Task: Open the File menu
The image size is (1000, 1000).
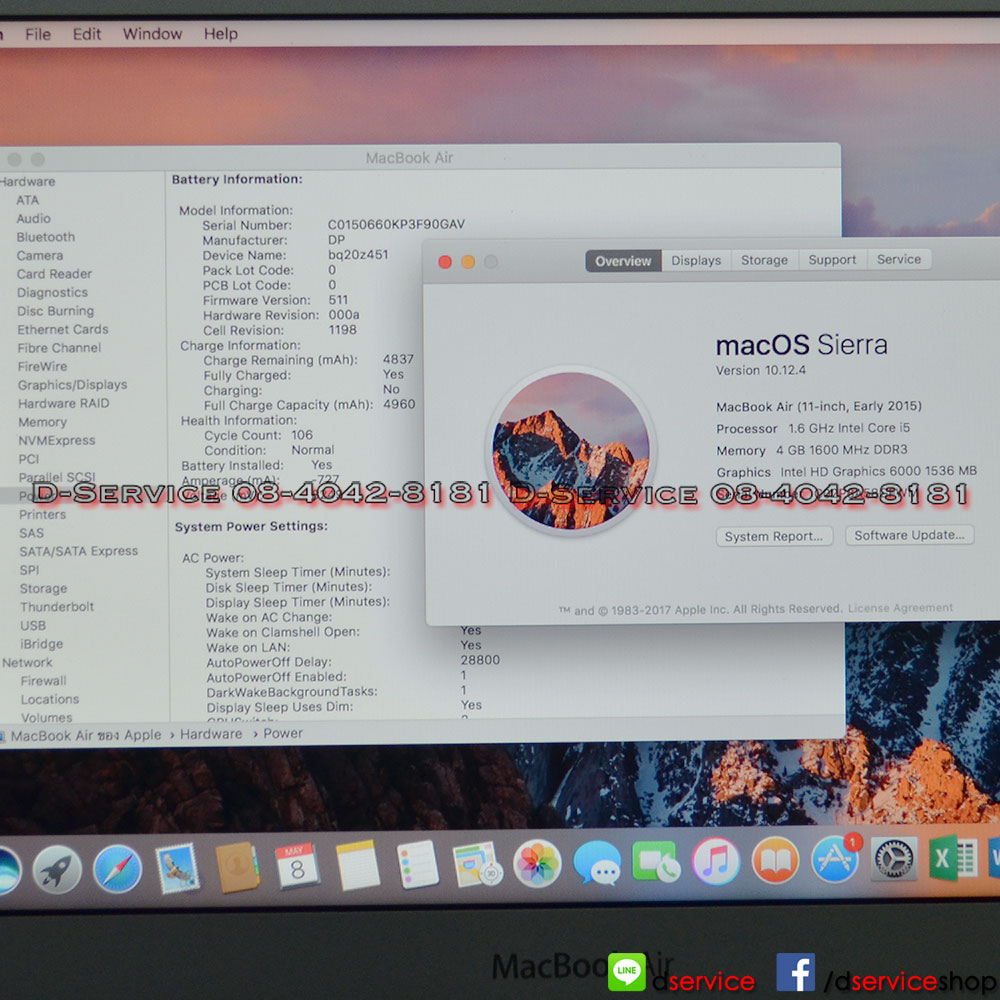Action: point(38,34)
